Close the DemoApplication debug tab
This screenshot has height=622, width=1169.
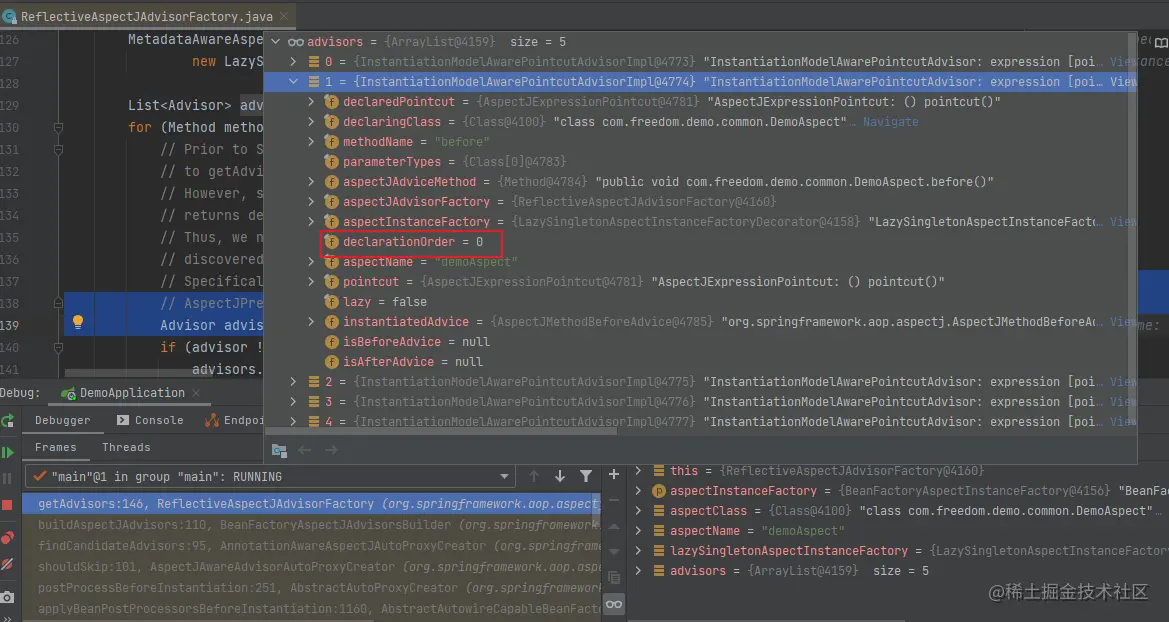click(196, 393)
